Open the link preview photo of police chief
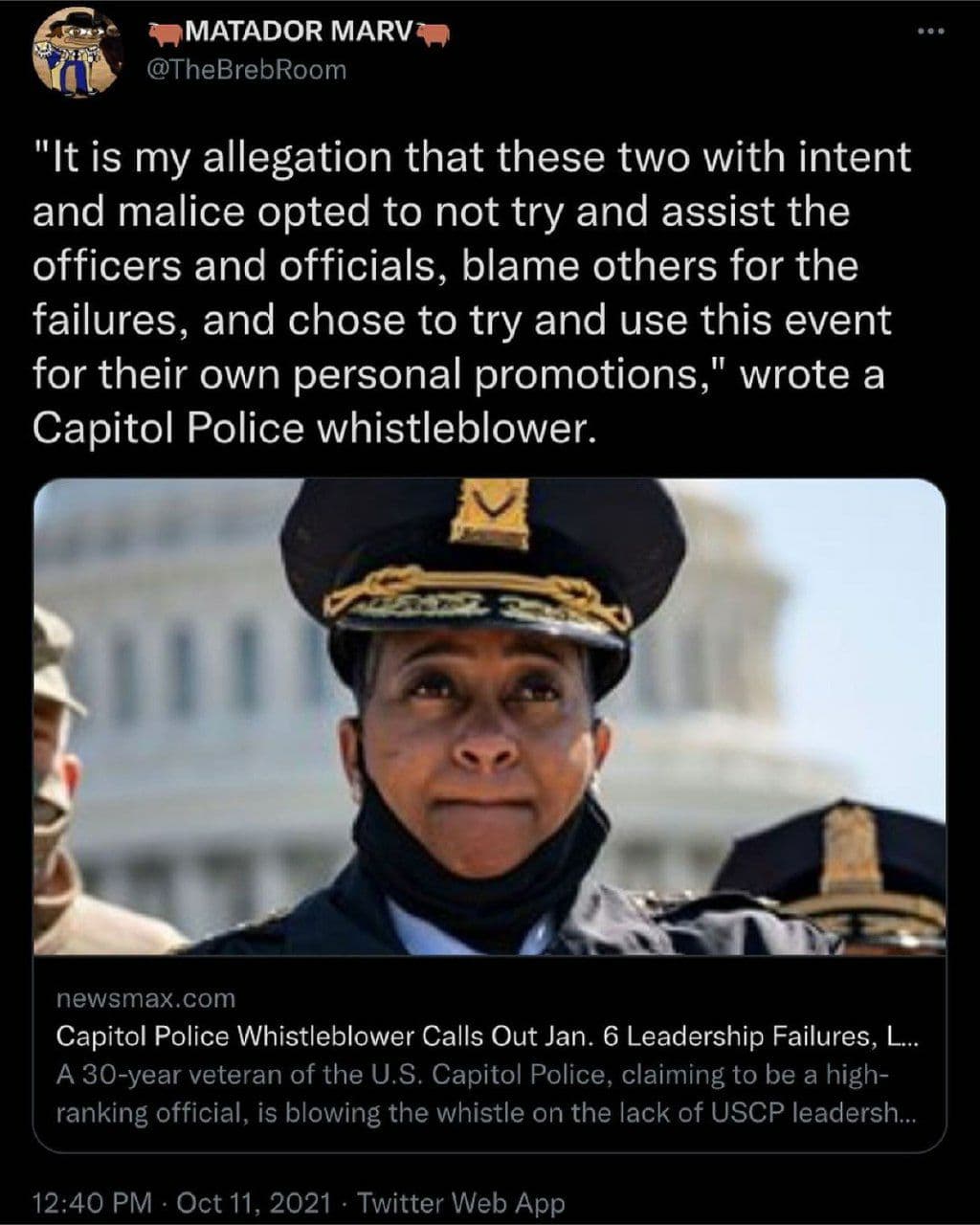This screenshot has height=1225, width=980. (490, 716)
